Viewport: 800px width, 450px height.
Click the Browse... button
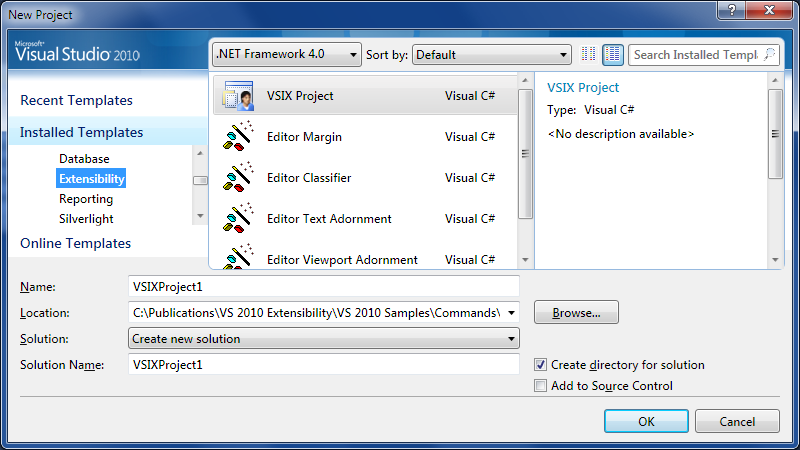click(x=576, y=313)
